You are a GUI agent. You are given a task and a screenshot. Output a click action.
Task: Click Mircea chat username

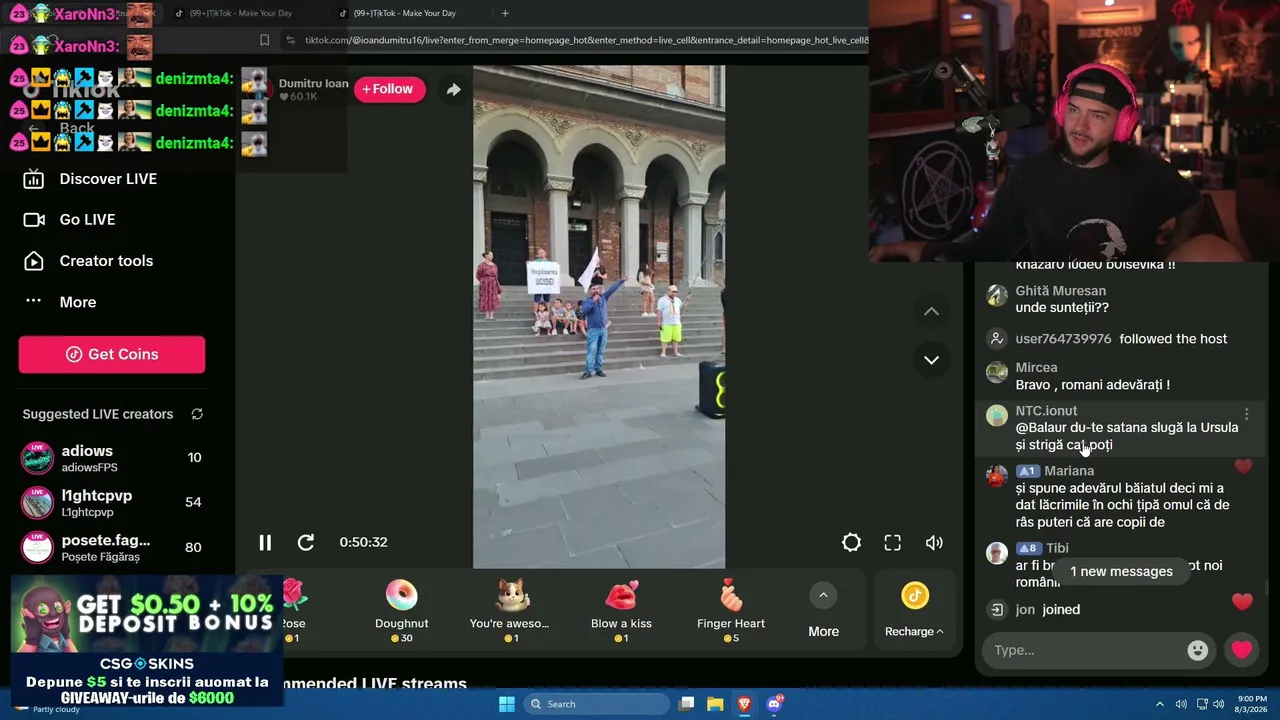click(1036, 368)
